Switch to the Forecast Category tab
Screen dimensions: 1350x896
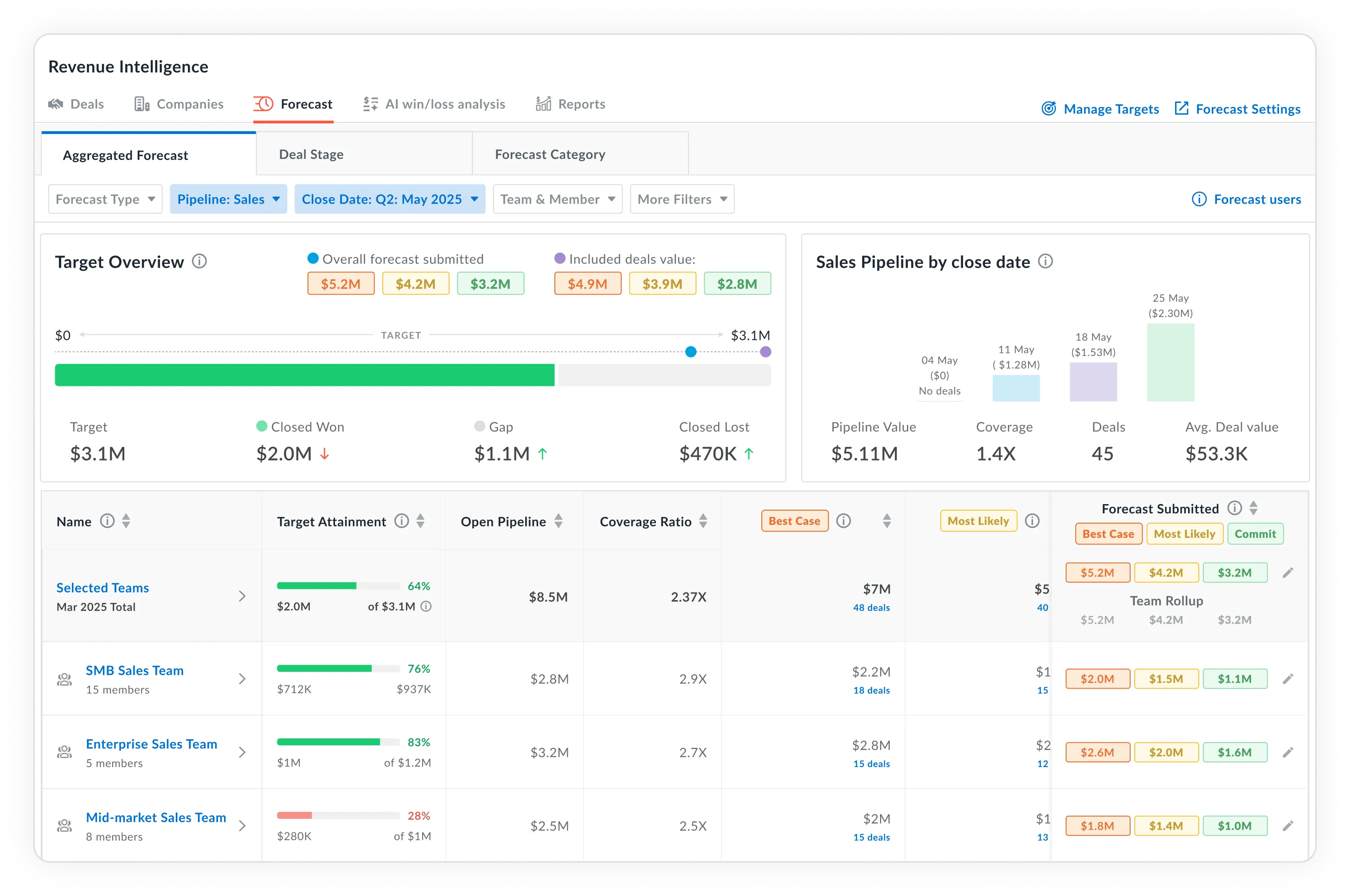[550, 154]
